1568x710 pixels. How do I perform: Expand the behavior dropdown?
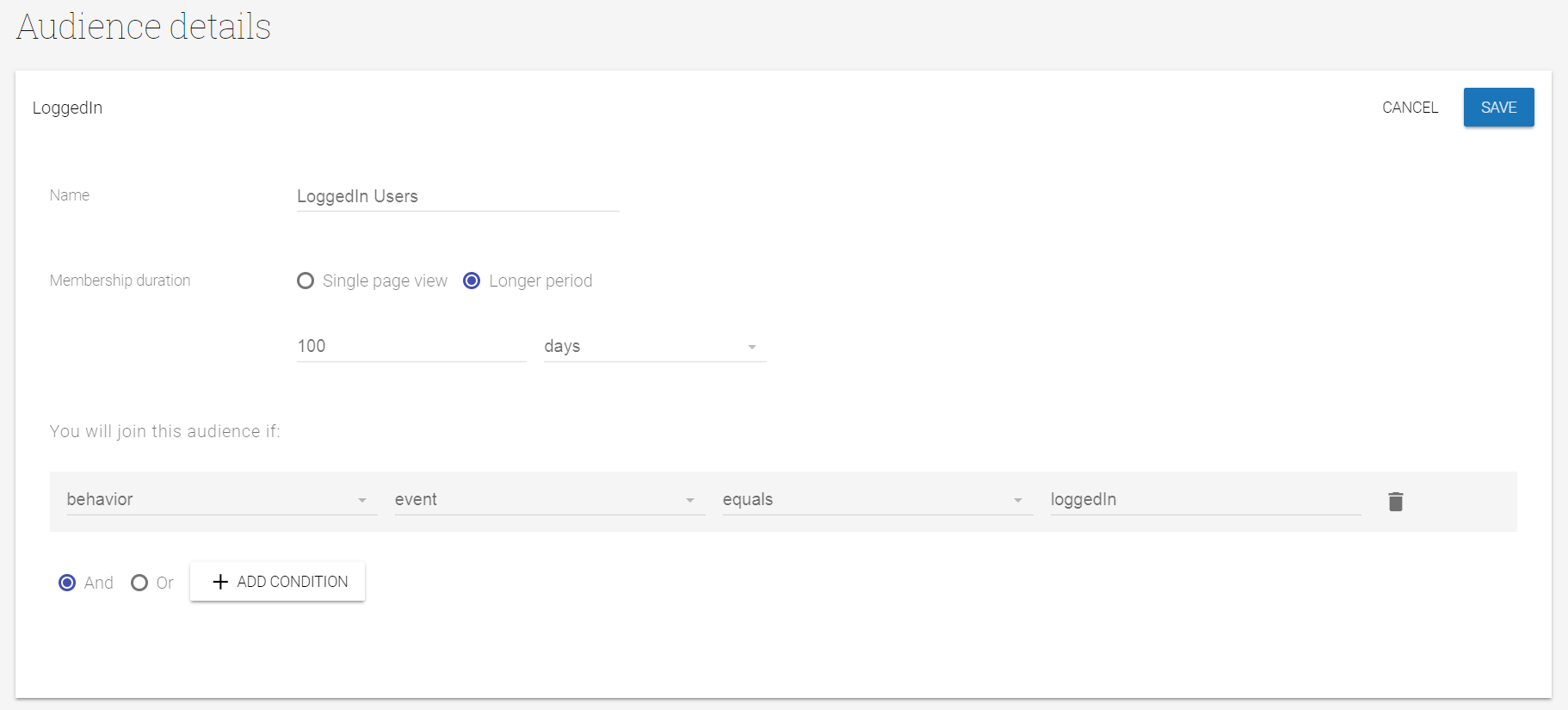(x=222, y=499)
